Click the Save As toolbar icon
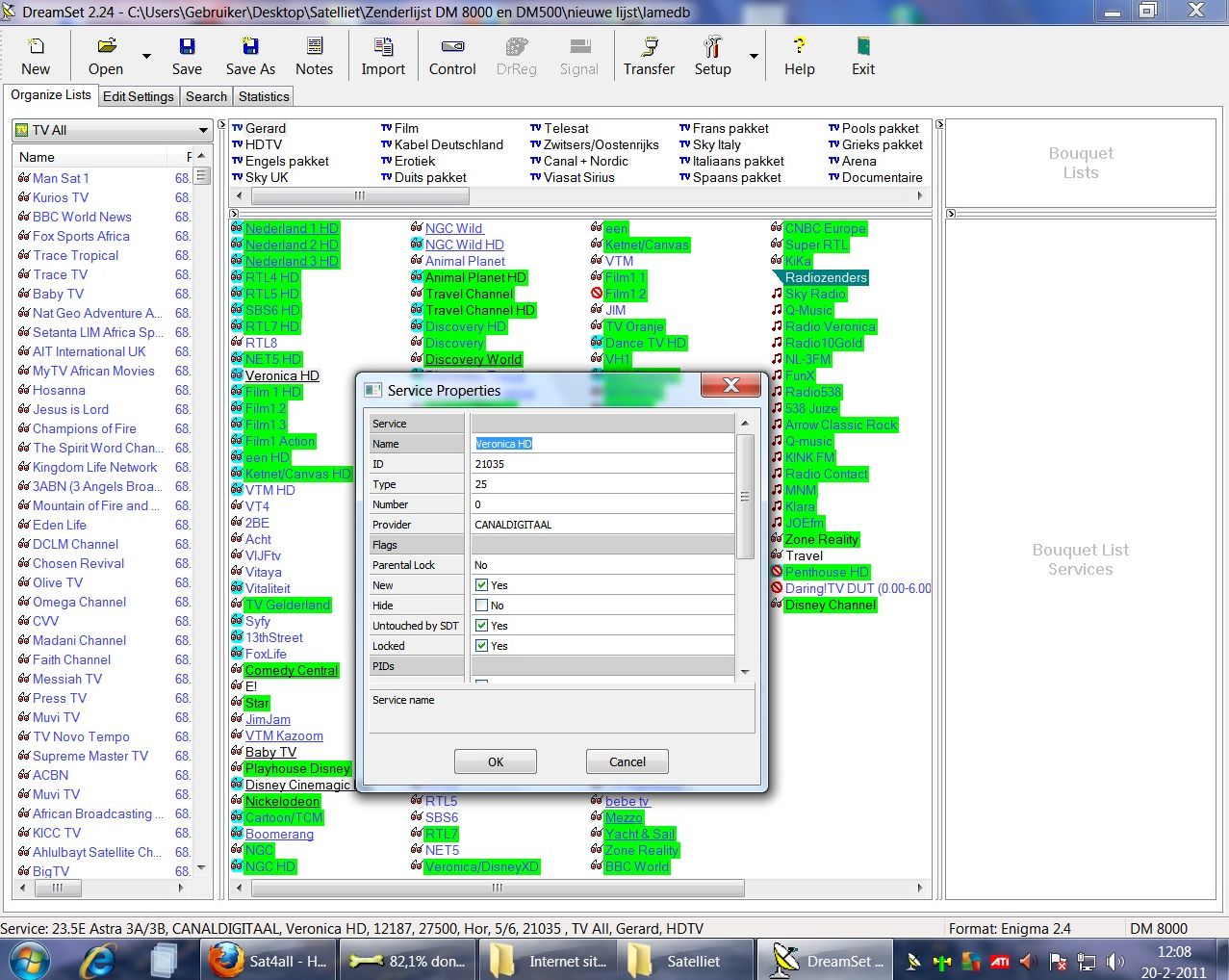Viewport: 1229px width, 980px height. [250, 57]
